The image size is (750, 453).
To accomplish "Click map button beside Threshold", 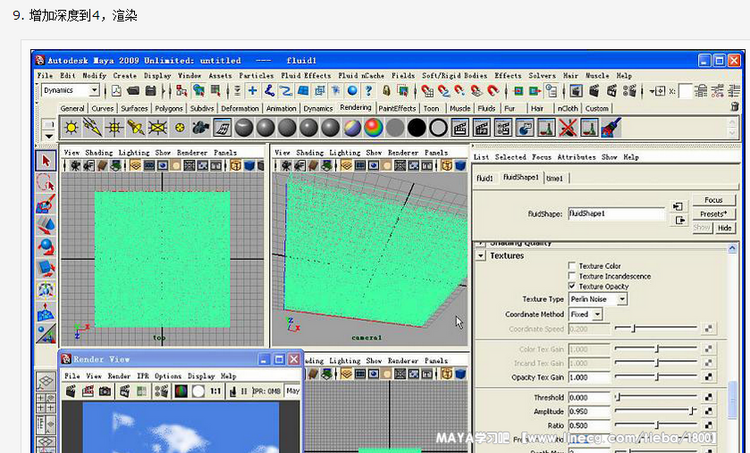I will pos(709,397).
